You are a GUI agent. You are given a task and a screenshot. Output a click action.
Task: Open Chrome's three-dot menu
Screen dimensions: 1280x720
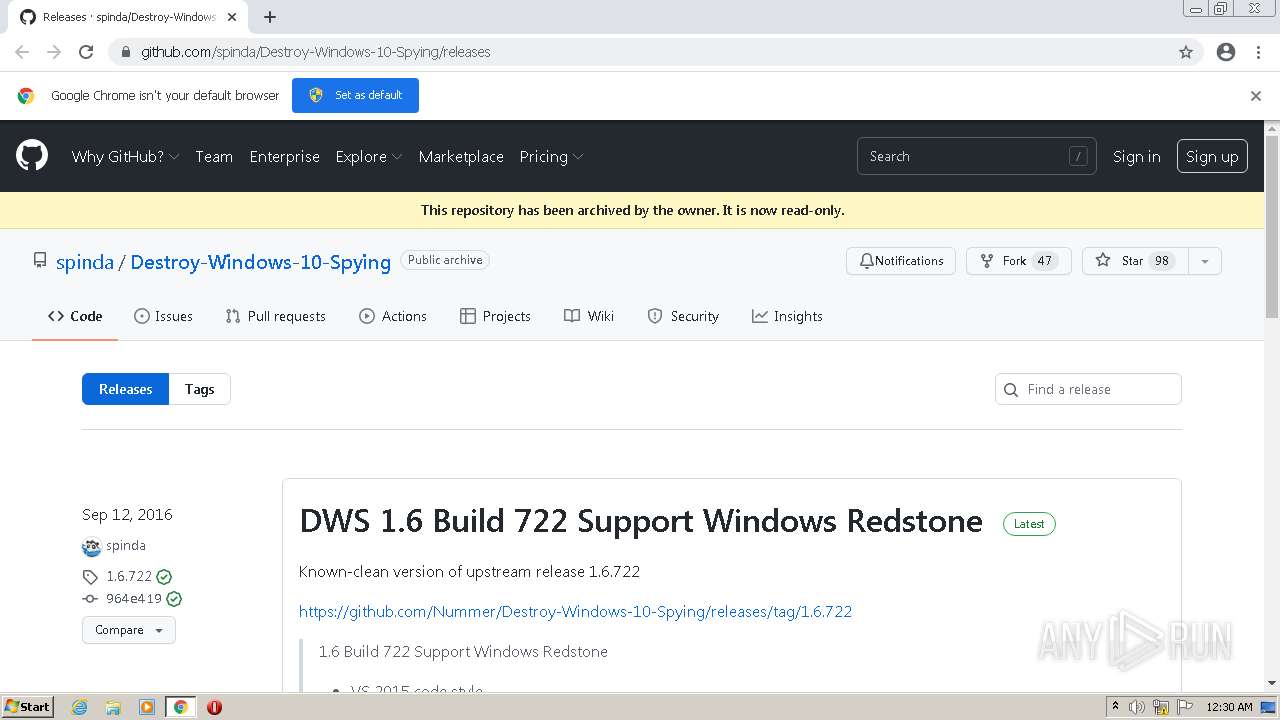coord(1258,52)
